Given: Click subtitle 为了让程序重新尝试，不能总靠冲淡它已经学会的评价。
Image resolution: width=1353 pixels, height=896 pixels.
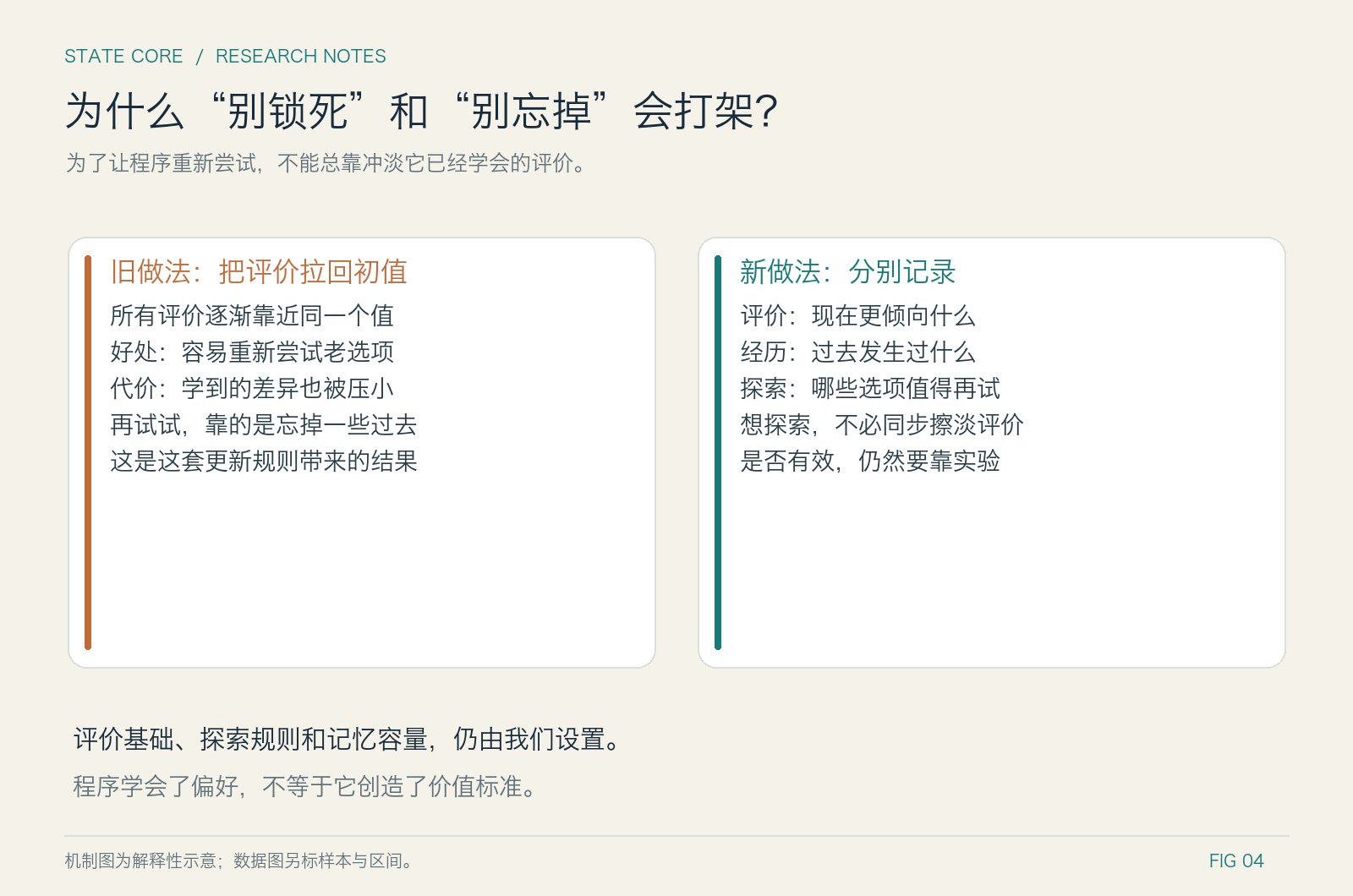Looking at the screenshot, I should (326, 162).
